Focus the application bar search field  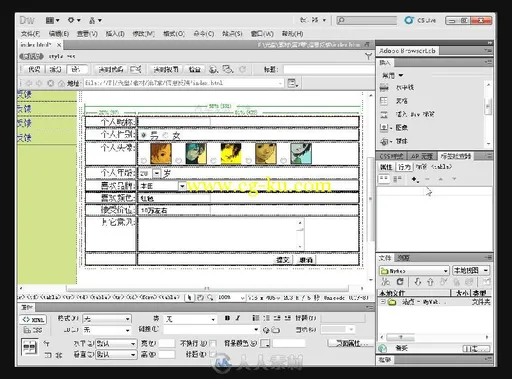tap(367, 20)
